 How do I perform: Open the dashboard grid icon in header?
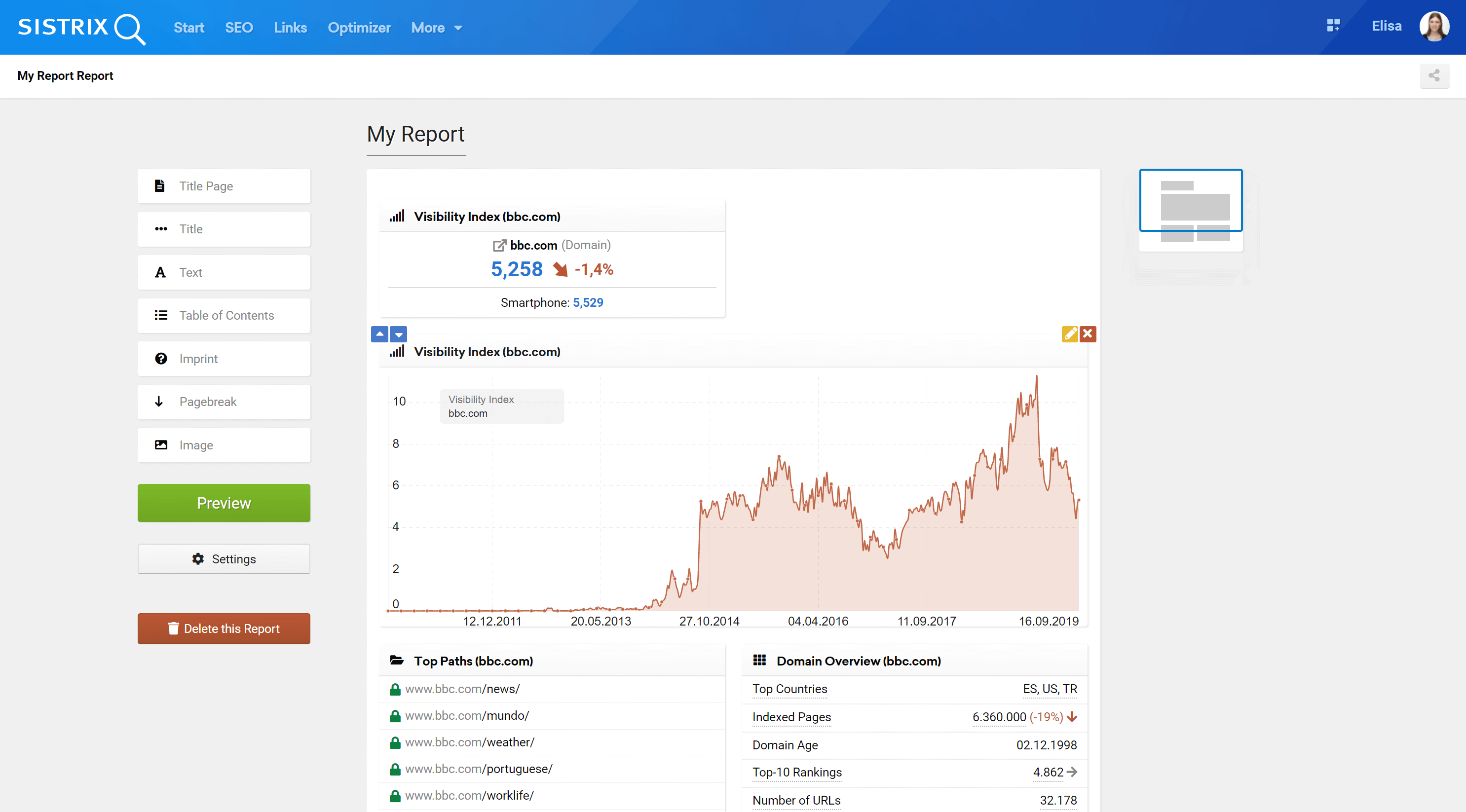pos(1333,26)
